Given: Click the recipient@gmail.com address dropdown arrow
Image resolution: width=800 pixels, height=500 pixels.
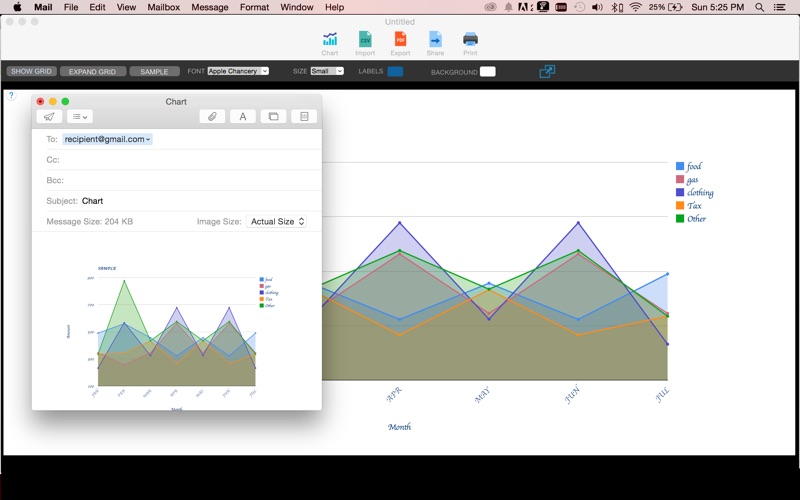Looking at the screenshot, I should point(148,139).
